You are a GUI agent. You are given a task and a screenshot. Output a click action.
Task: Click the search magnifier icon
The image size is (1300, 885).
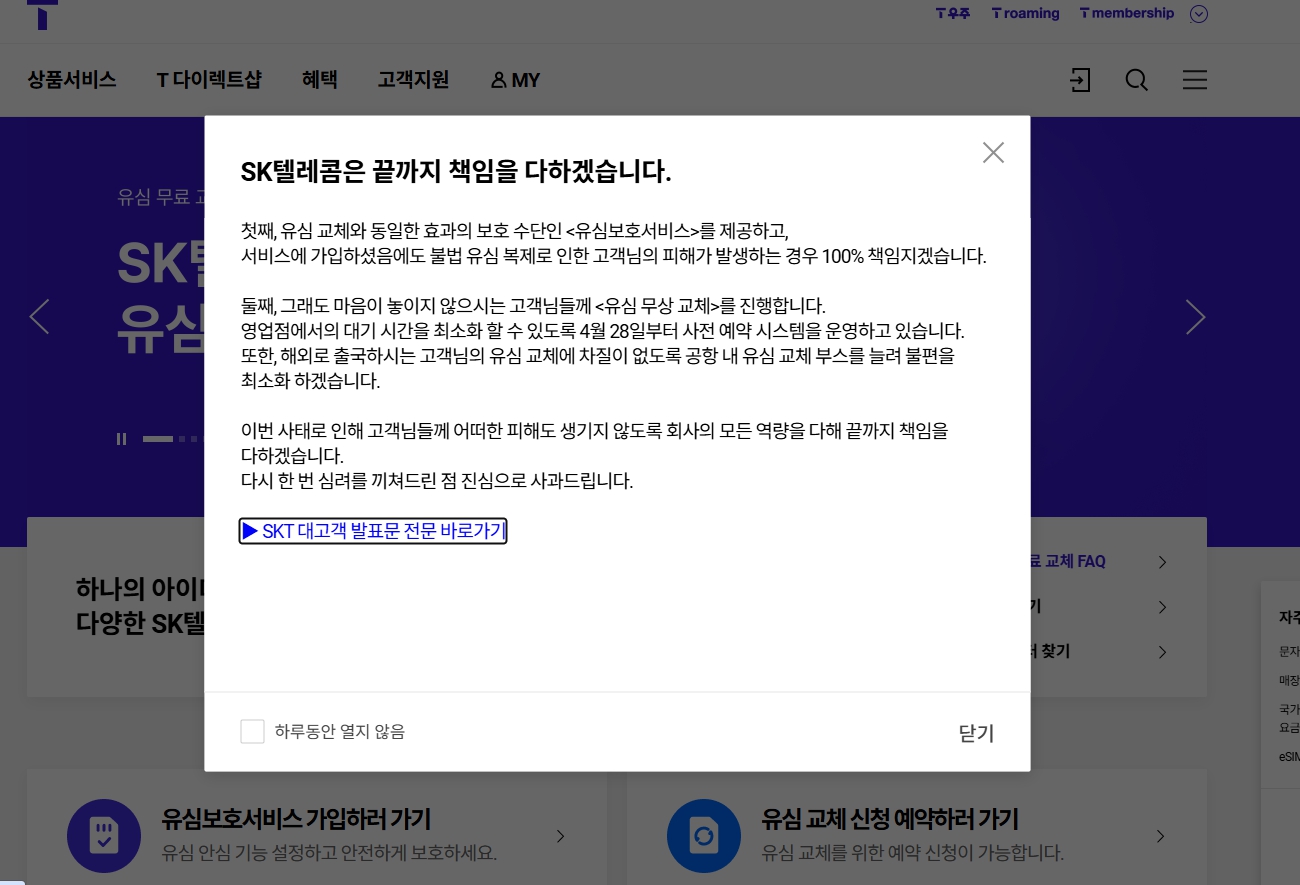coord(1136,80)
